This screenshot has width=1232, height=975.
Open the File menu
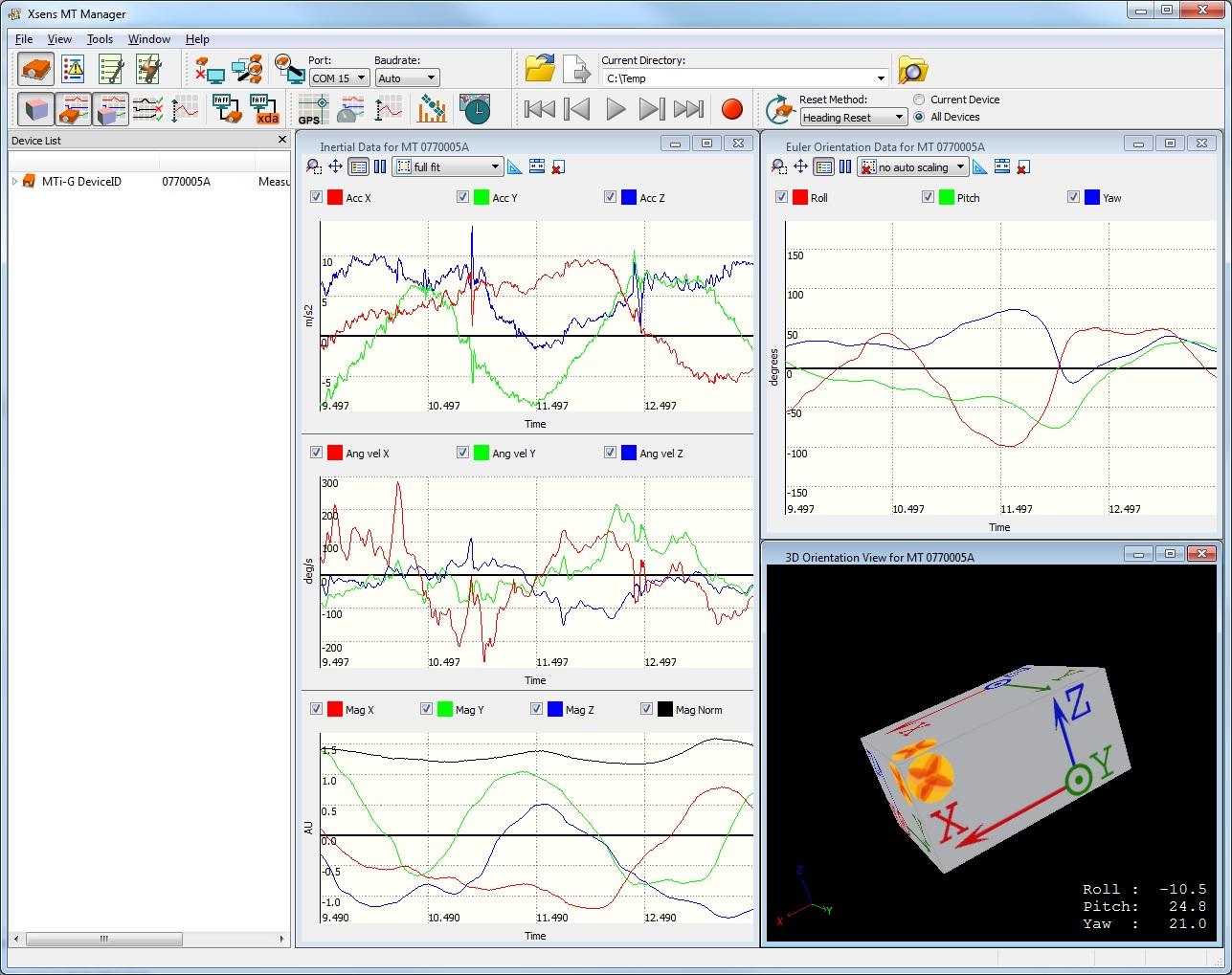(24, 39)
